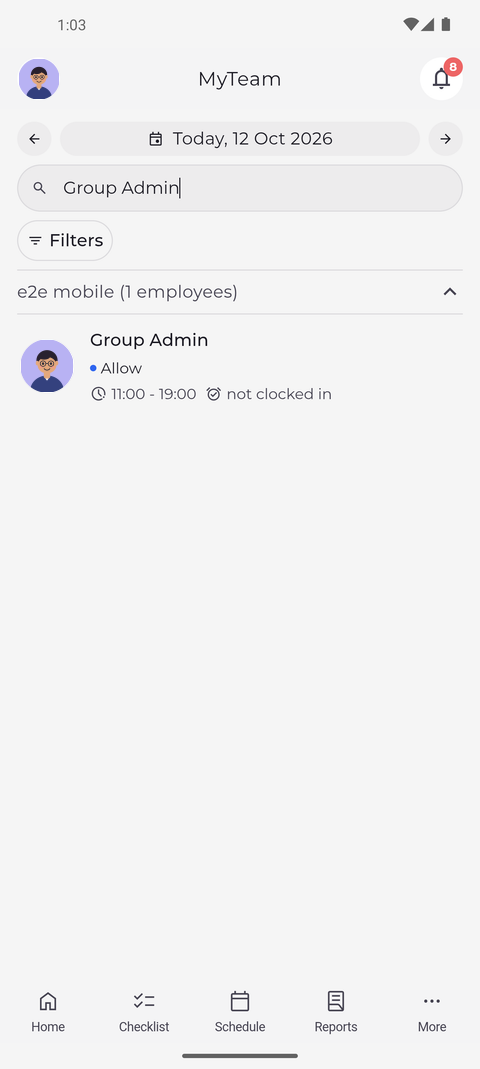Open the Reports tab
Screen dimensions: 480x1069
pyautogui.click(x=335, y=1012)
